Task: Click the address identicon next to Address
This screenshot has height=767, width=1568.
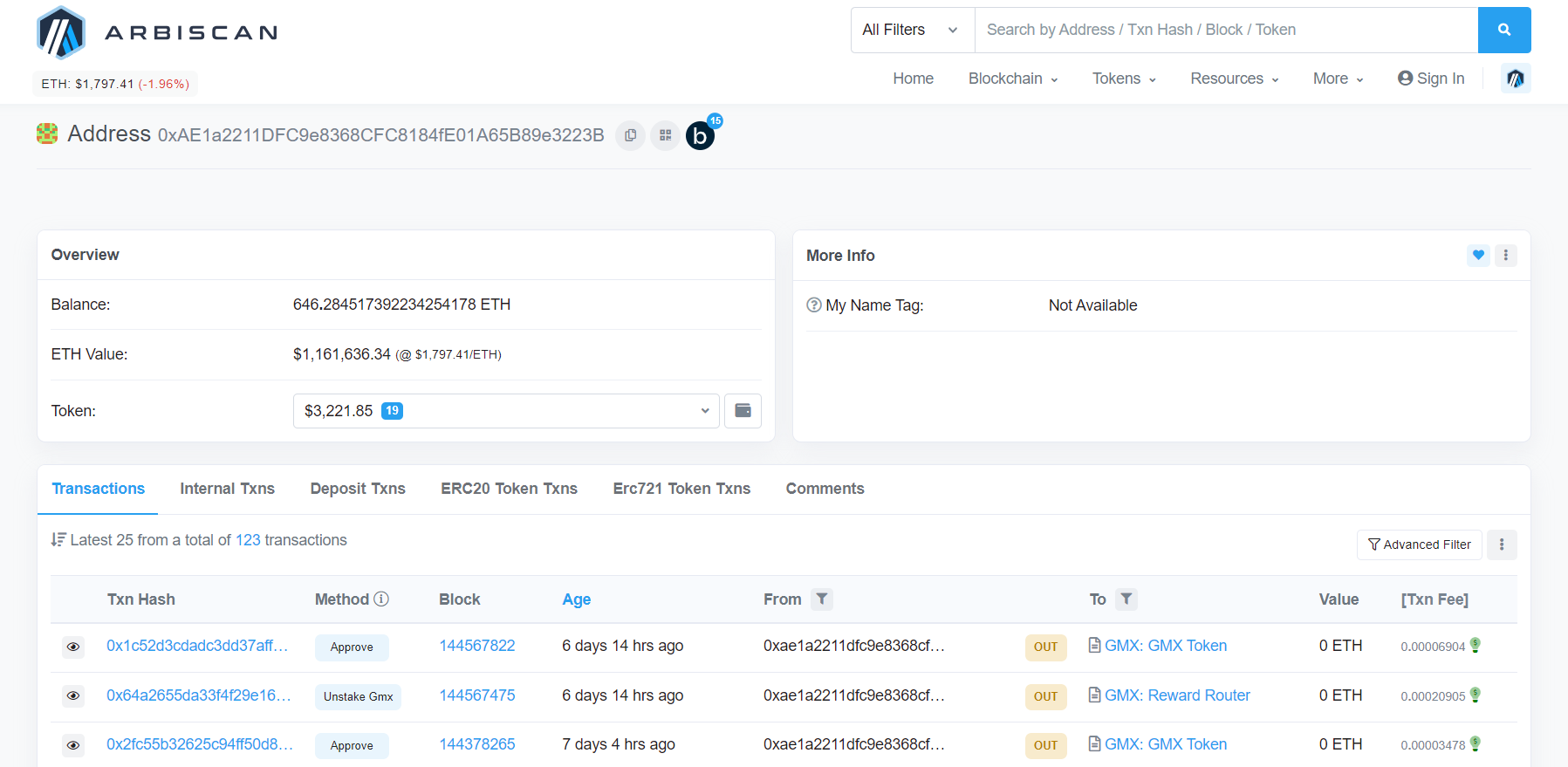Action: (x=47, y=134)
